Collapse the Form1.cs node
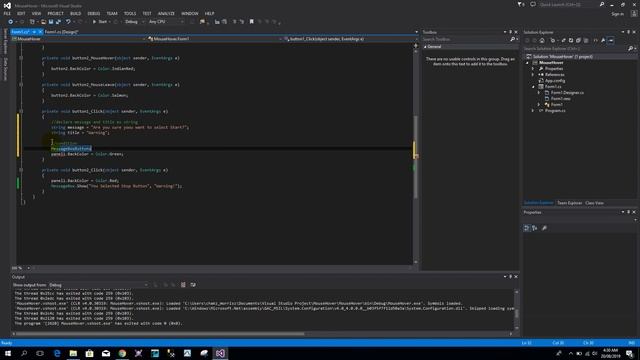The image size is (640, 360). pyautogui.click(x=533, y=87)
